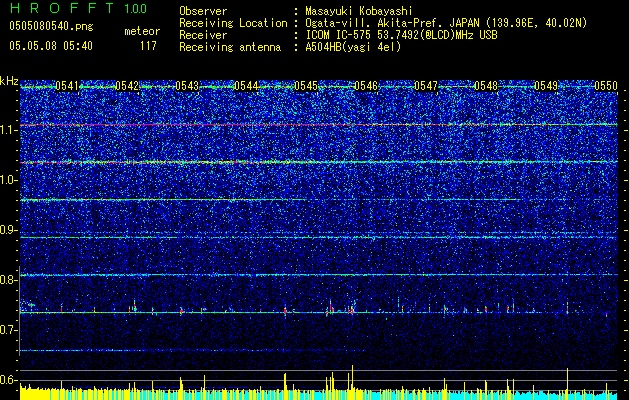Click the 0544 time marker
Image resolution: width=629 pixels, height=400 pixels.
(x=246, y=86)
